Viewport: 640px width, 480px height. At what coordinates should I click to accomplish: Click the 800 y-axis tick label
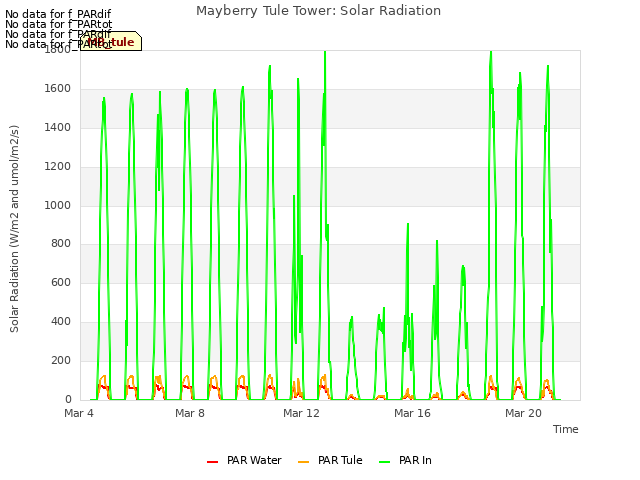pos(61,244)
